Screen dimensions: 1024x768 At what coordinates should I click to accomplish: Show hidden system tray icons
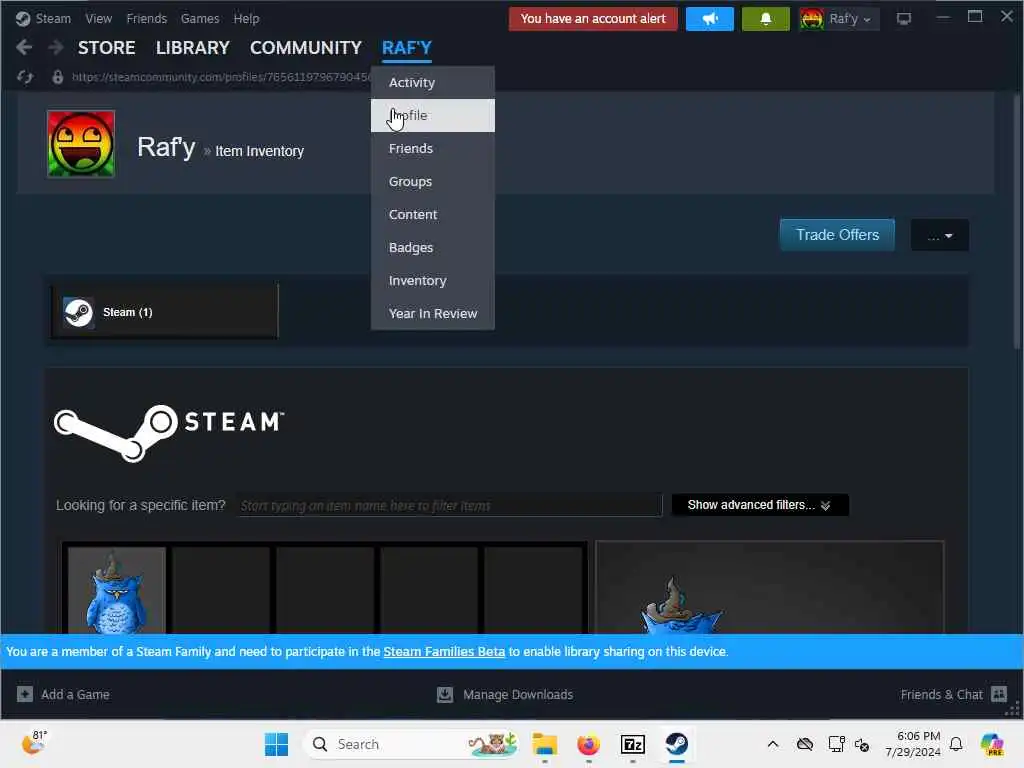pos(773,744)
